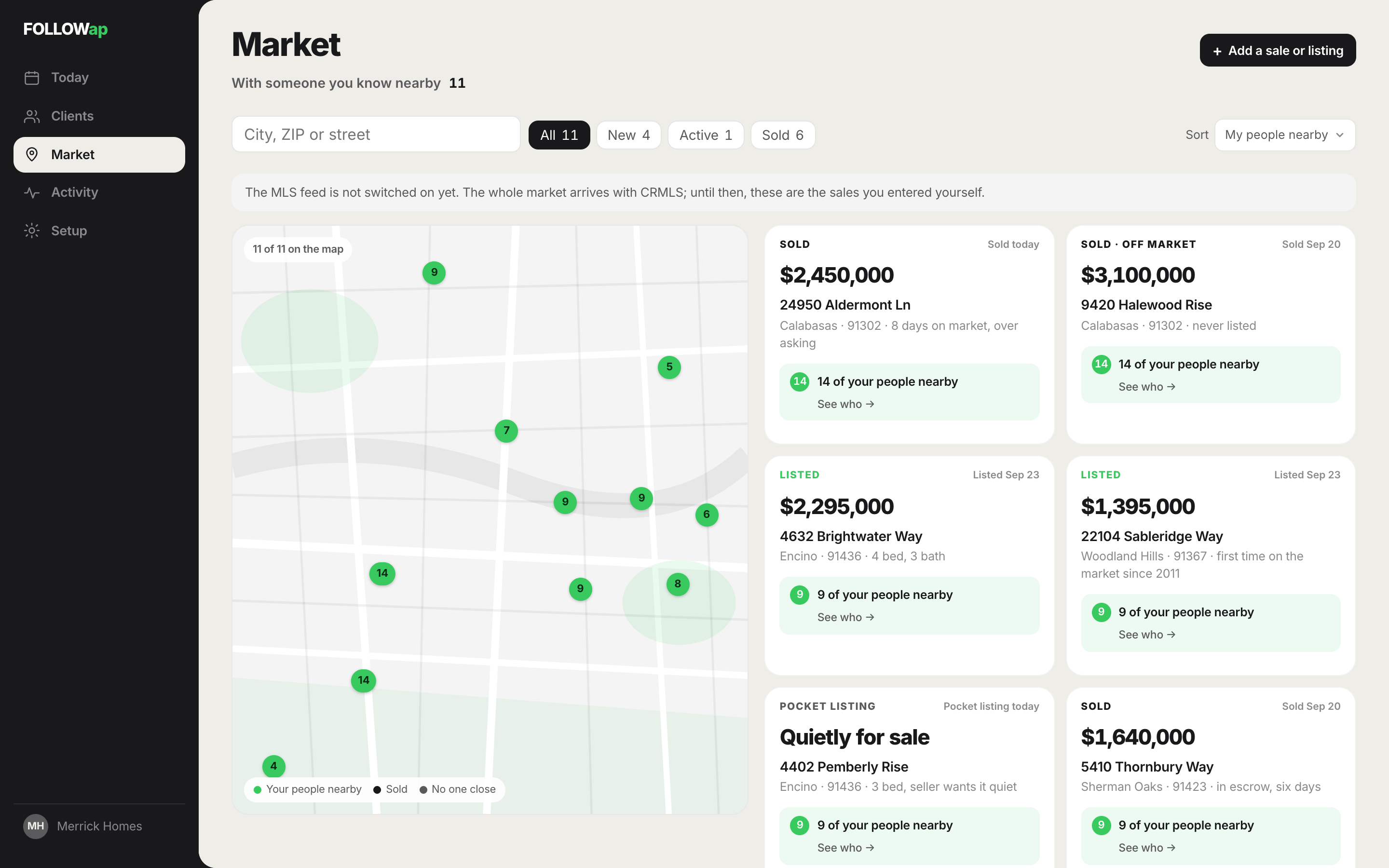Image resolution: width=1389 pixels, height=868 pixels.
Task: Click the $2,450,000 price
Action: (x=836, y=275)
